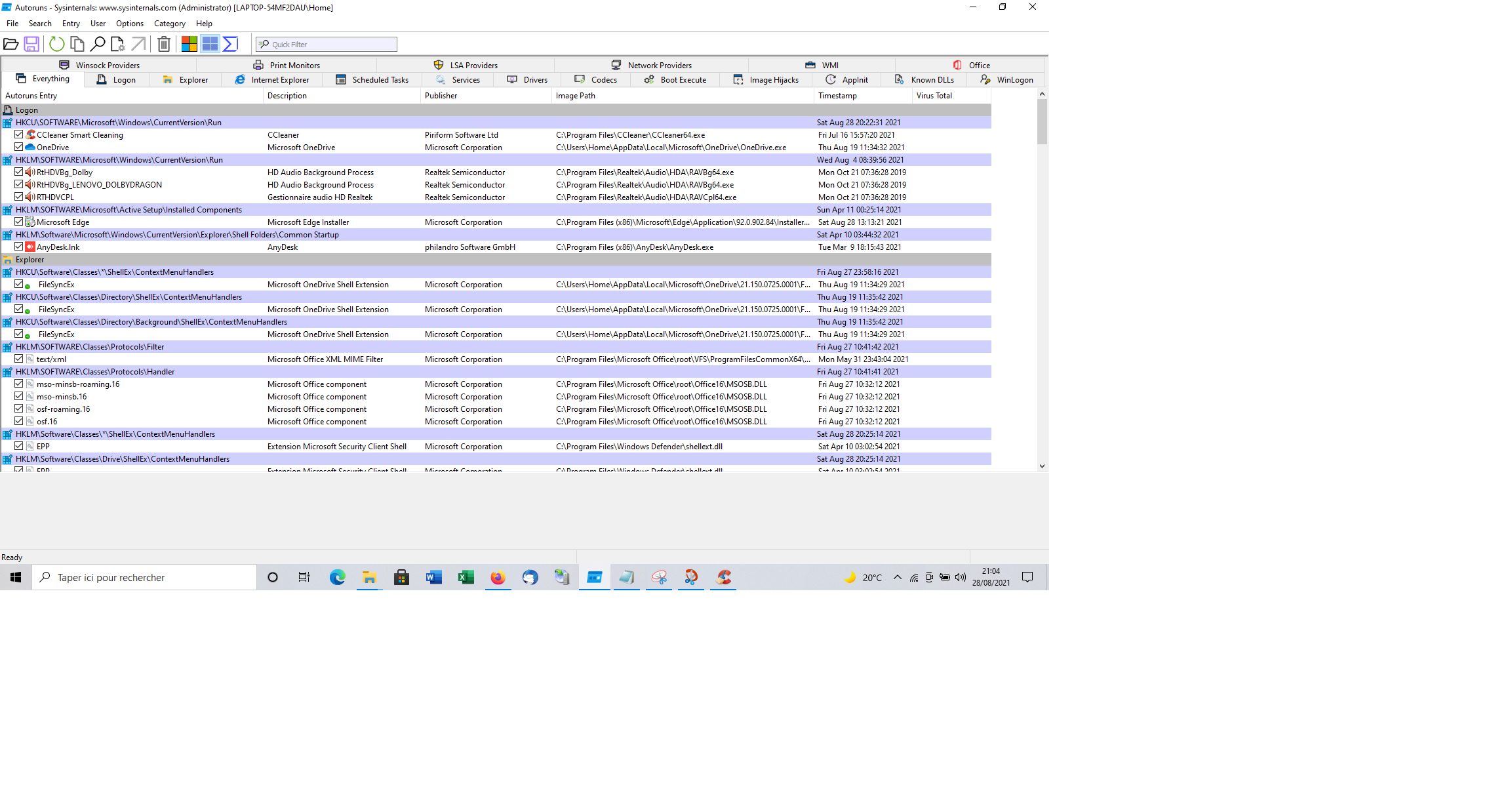Disable the AnyDesk.lnk startup entry
Viewport: 1512px width, 808px height.
[x=19, y=247]
